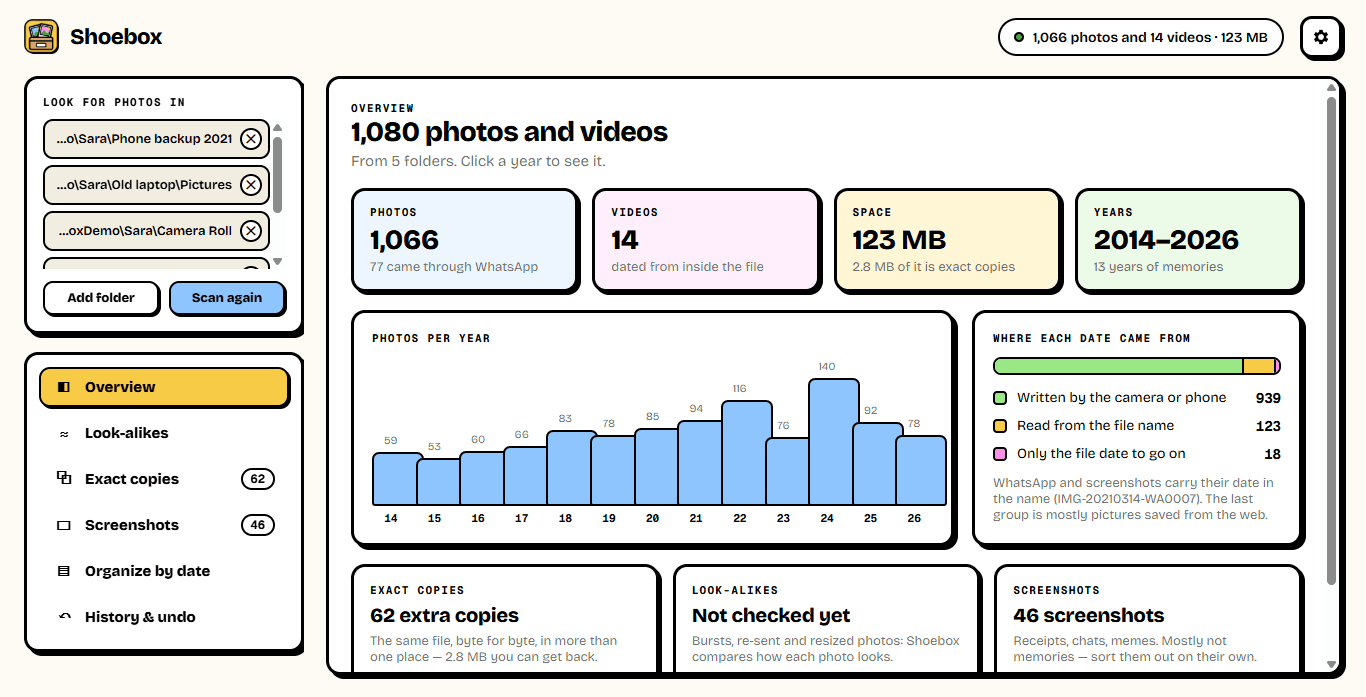Click the green status dot in header

coord(1019,37)
